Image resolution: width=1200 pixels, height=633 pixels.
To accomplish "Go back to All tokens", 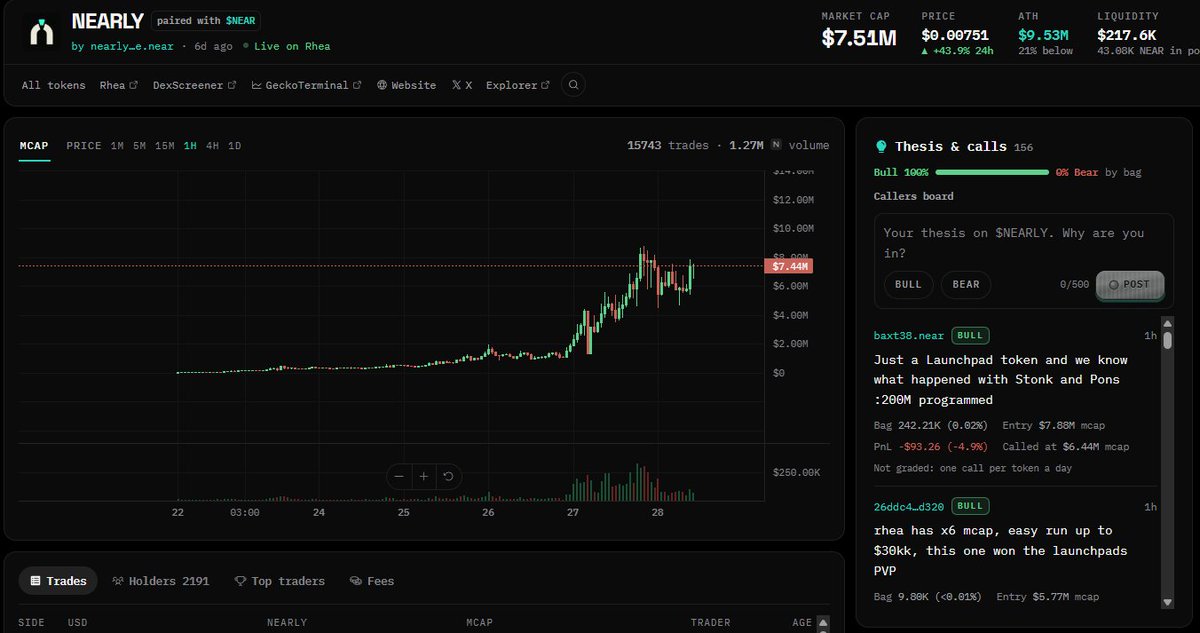I will [54, 85].
